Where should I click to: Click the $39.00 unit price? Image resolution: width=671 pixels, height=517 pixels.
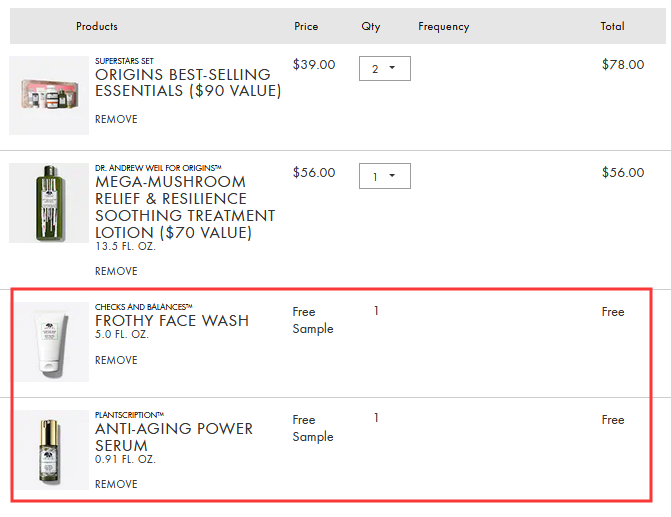pos(314,65)
